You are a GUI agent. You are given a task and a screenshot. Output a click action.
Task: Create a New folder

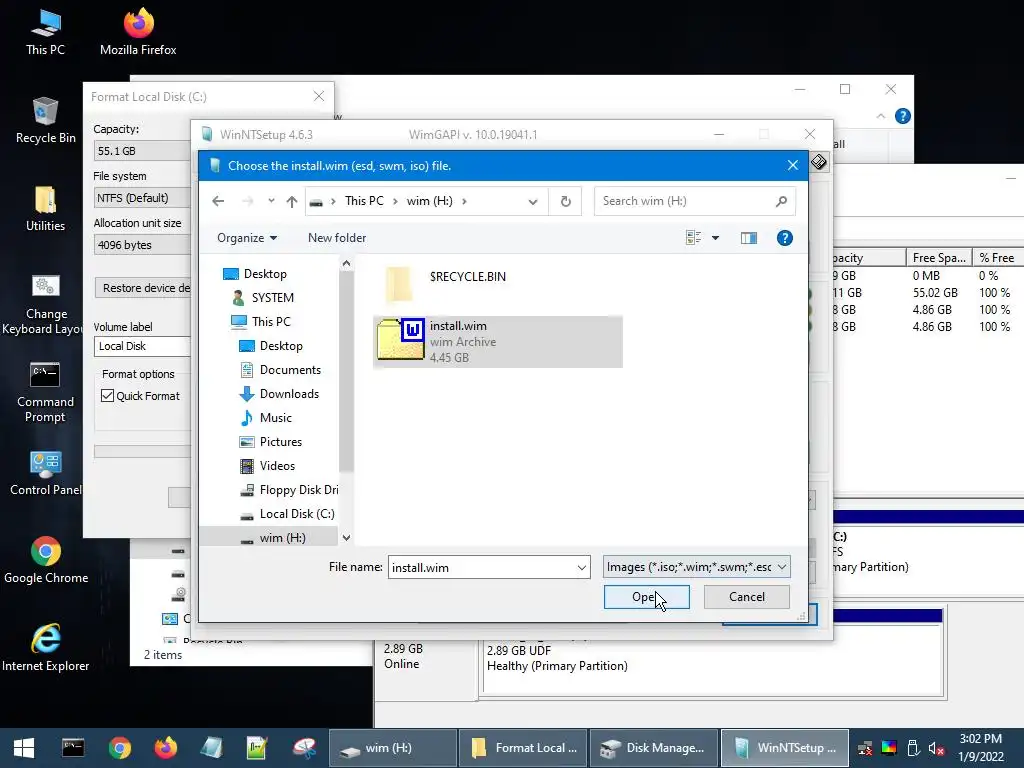click(337, 238)
